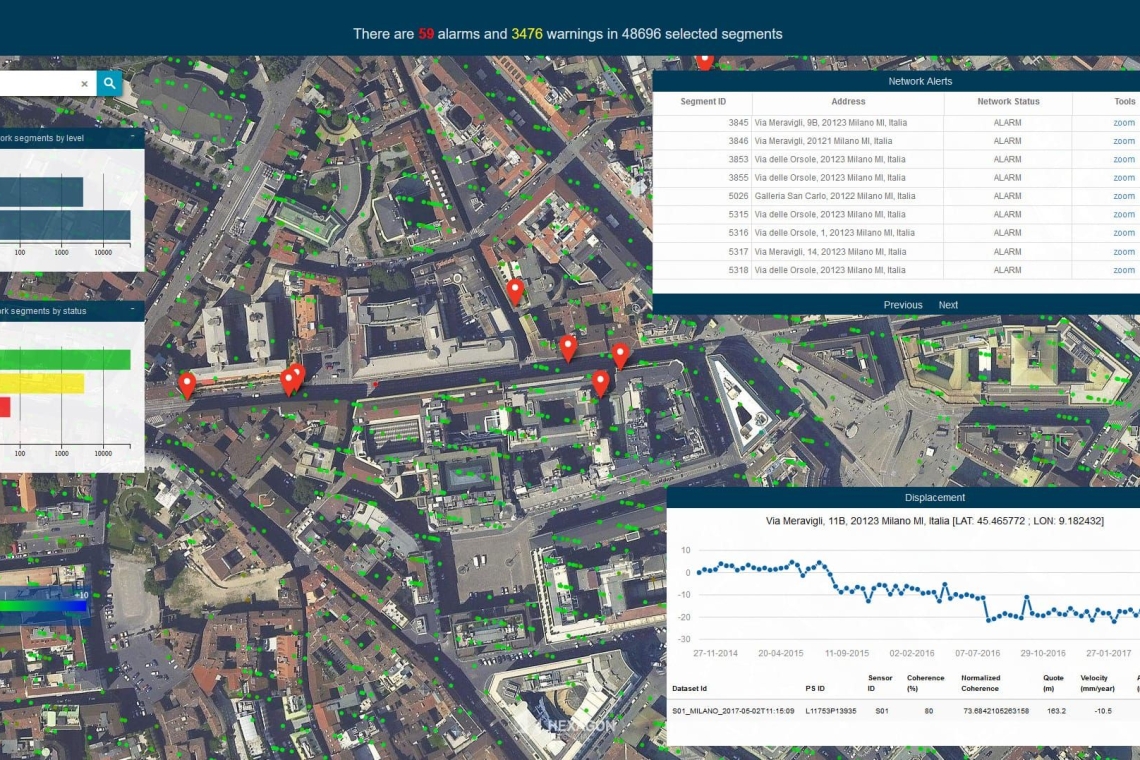The height and width of the screenshot is (760, 1140).
Task: Zoom to segment 5026 Galleria San Carlo
Action: click(1123, 196)
